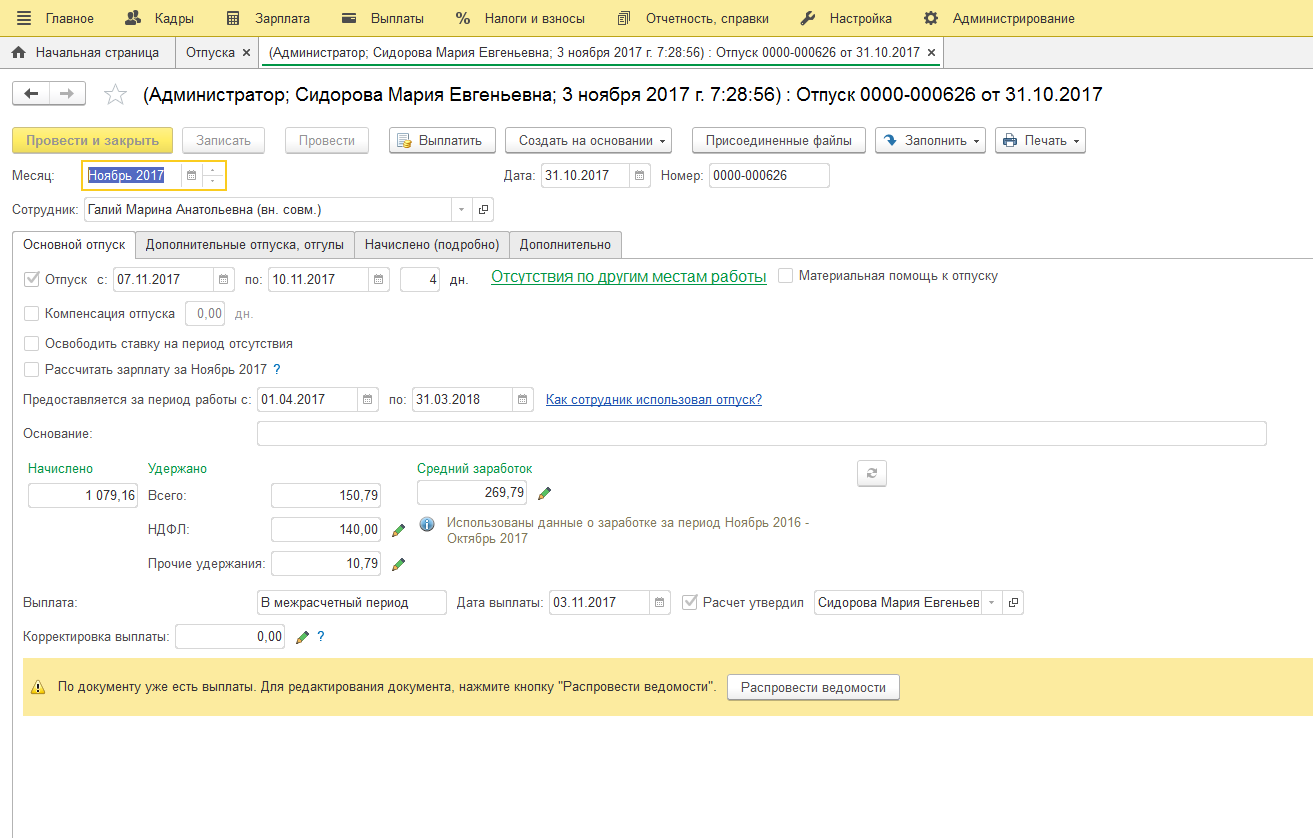Open the Печать dropdown menu
This screenshot has height=838, width=1313.
click(x=1040, y=141)
